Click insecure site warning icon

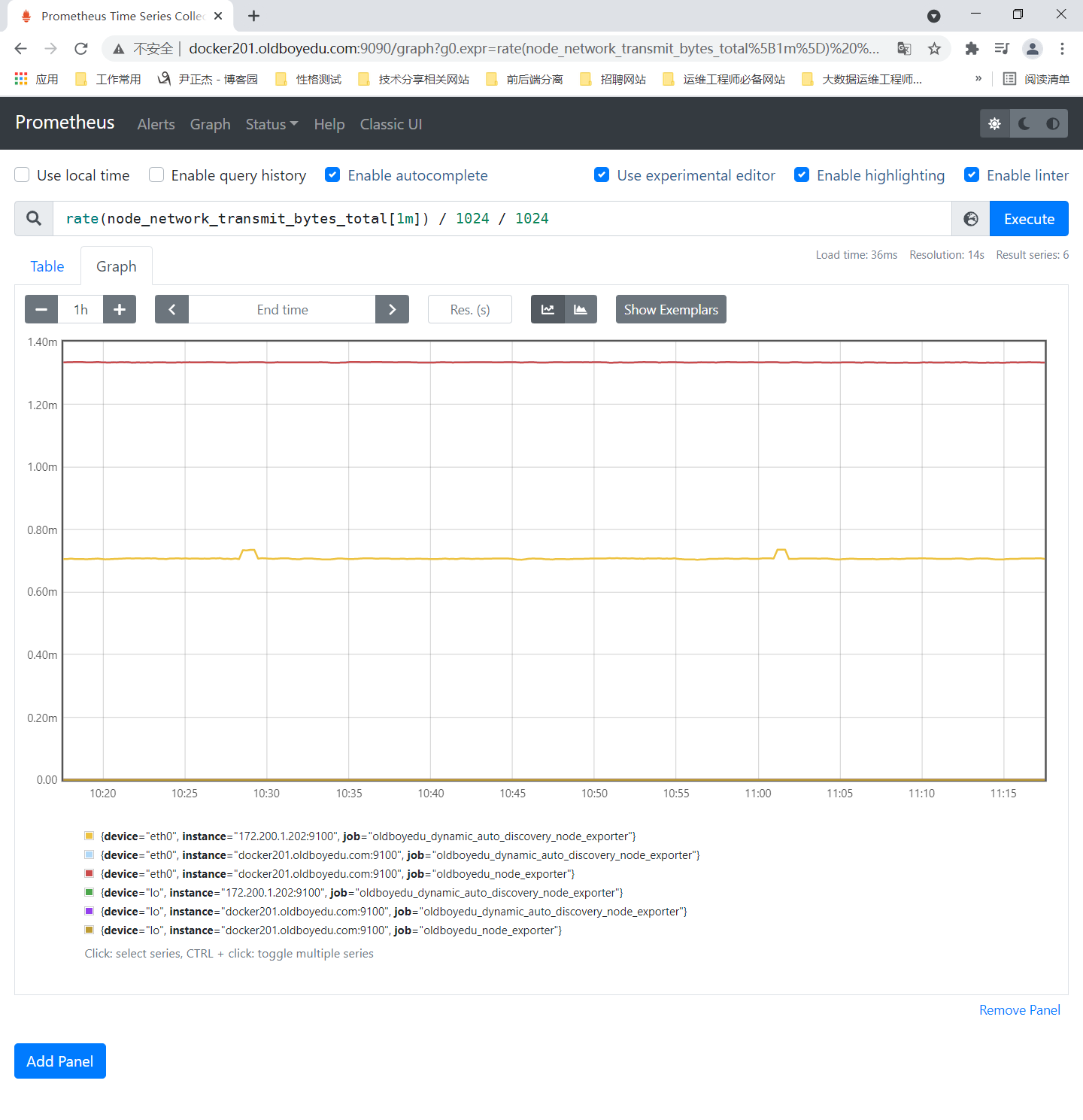pos(119,49)
